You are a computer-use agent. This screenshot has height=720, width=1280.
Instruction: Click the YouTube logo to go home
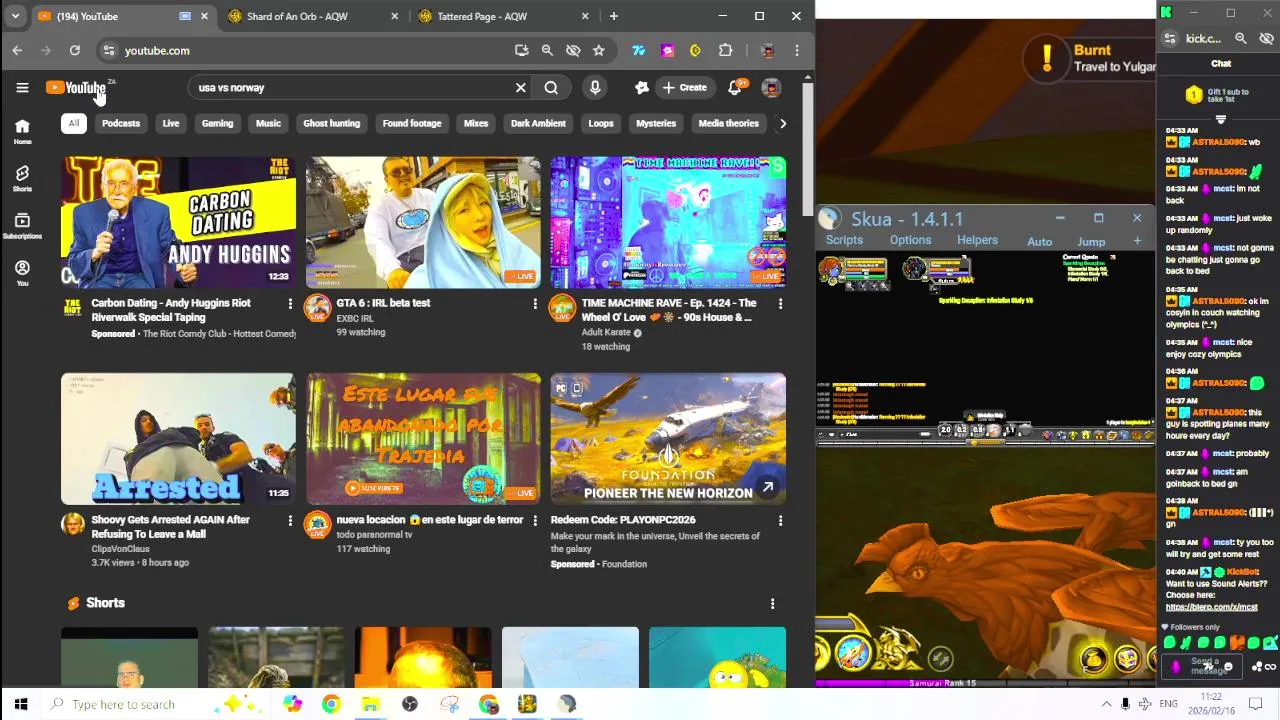tap(75, 88)
